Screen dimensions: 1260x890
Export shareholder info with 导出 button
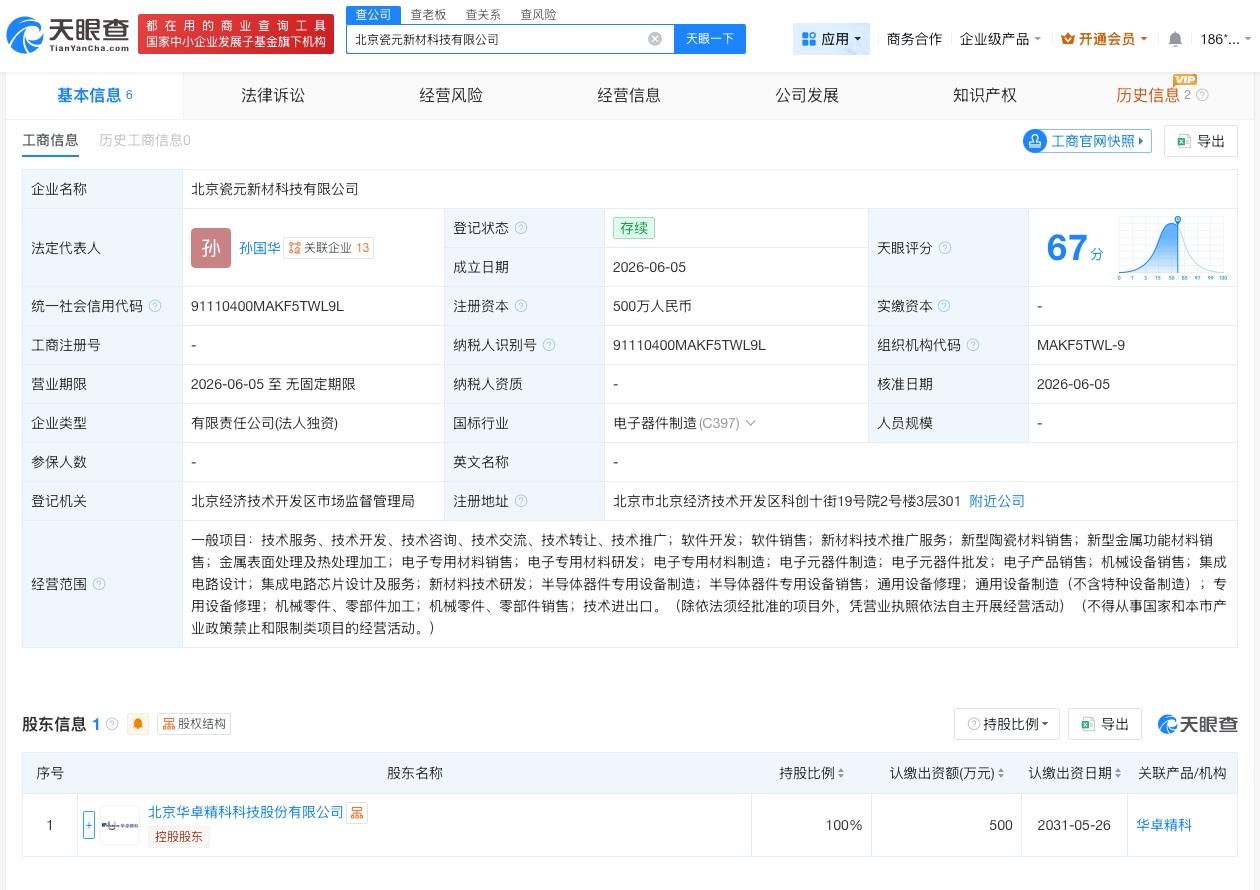click(x=1105, y=724)
